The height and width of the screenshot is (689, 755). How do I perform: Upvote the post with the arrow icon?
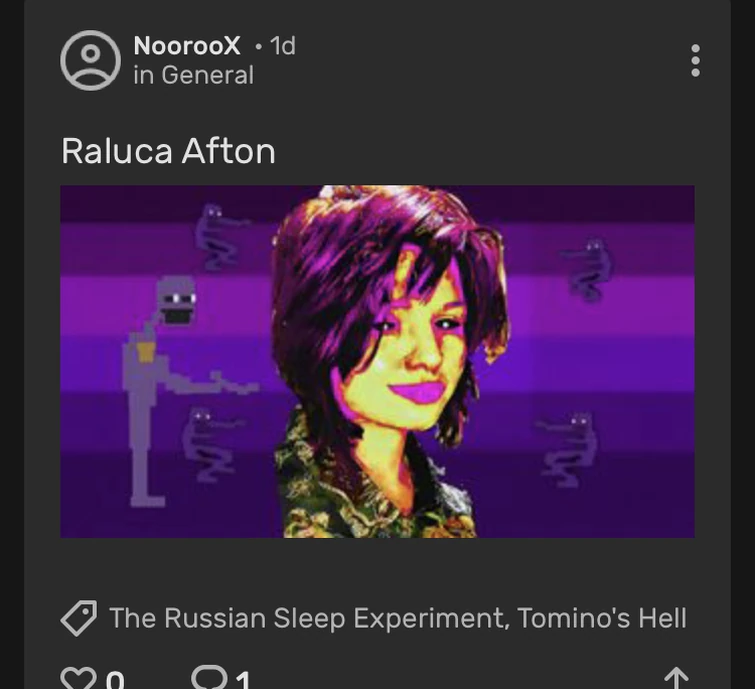coord(676,678)
